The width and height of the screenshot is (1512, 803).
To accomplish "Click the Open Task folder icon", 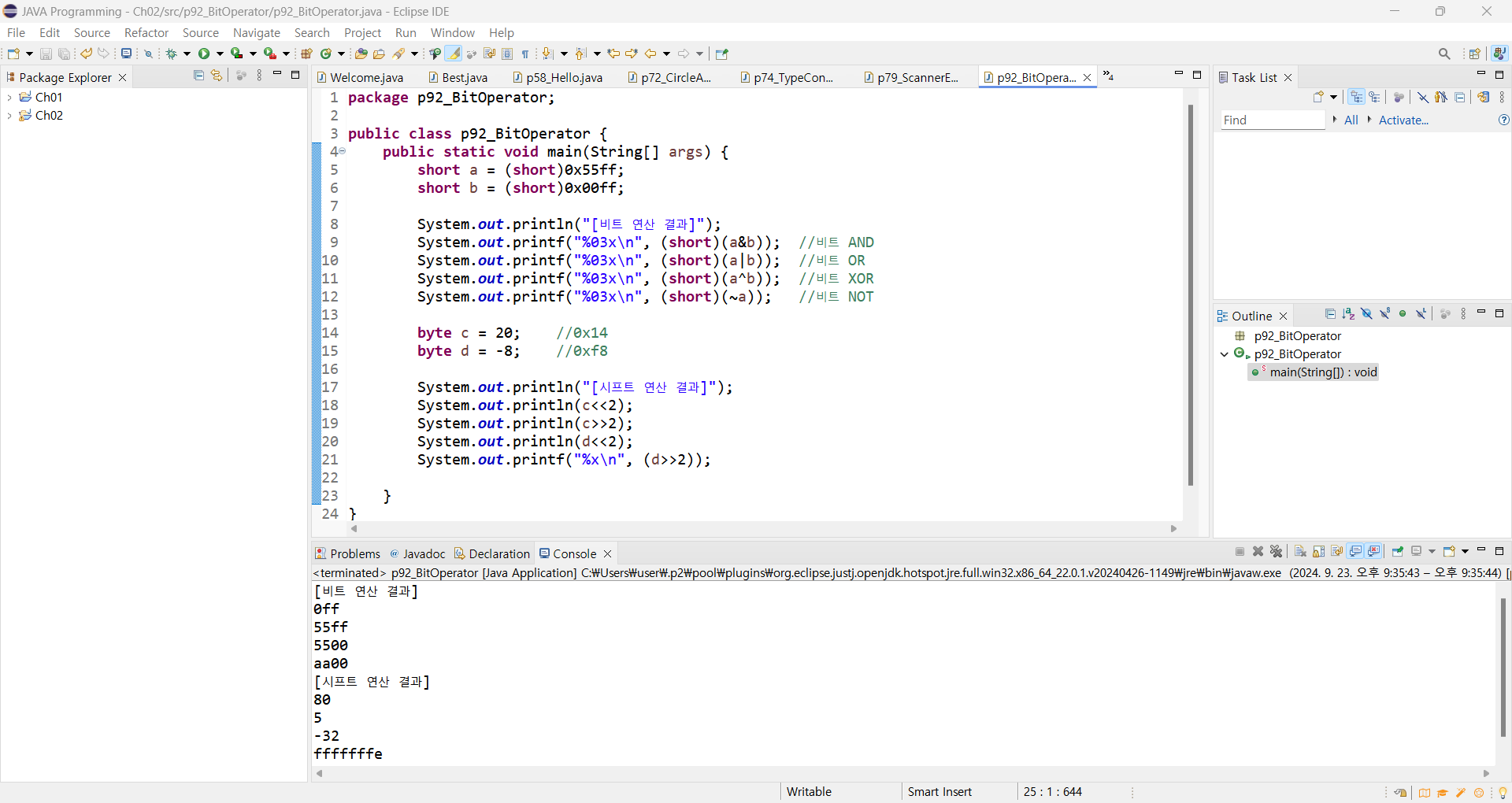I will point(379,54).
